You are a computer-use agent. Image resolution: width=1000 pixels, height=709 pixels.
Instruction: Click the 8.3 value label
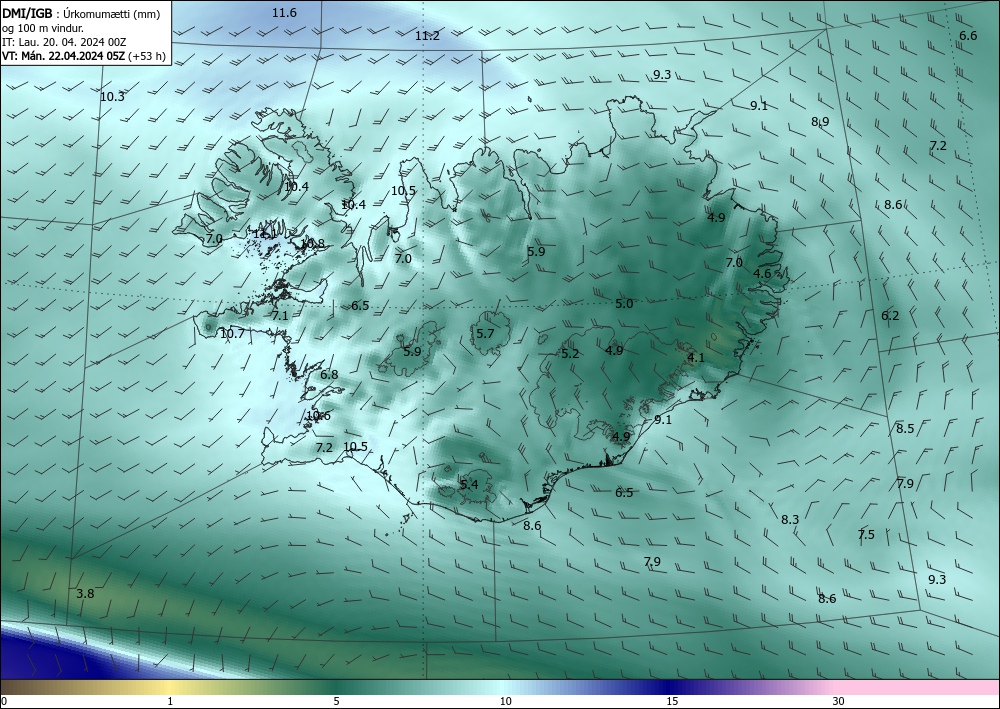(x=790, y=520)
